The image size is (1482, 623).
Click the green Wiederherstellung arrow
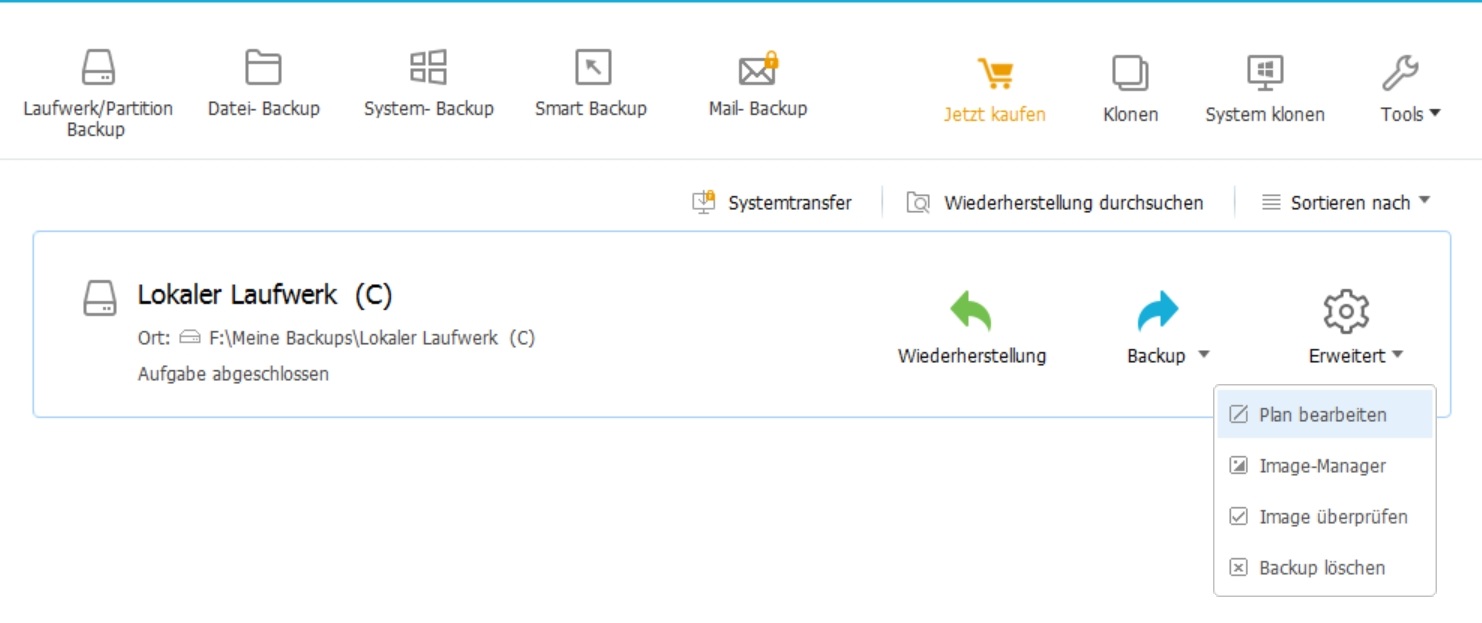coord(971,312)
